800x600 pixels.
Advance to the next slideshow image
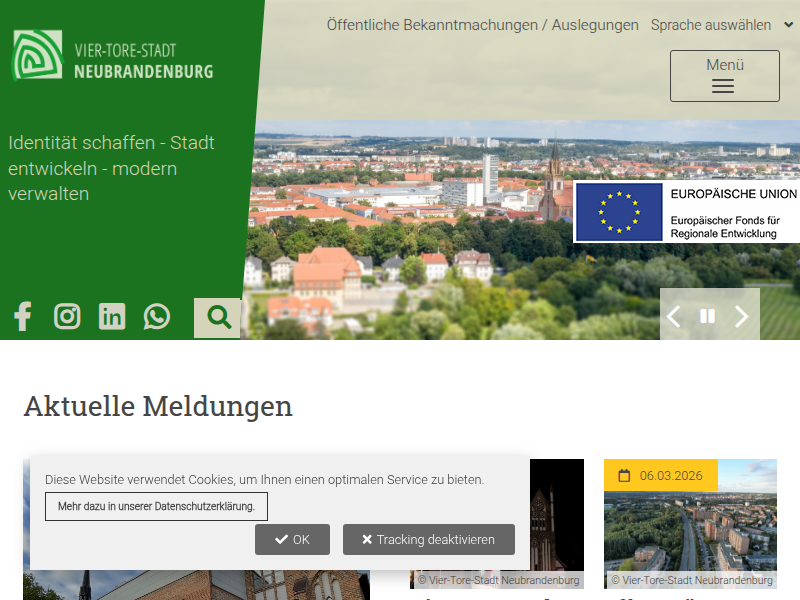741,317
